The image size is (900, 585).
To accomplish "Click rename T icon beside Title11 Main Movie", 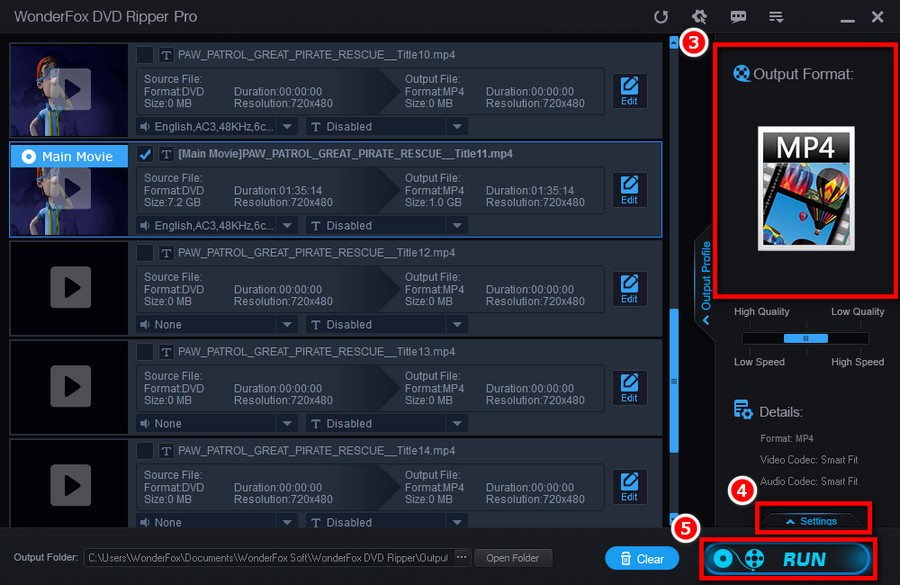I will [x=166, y=154].
